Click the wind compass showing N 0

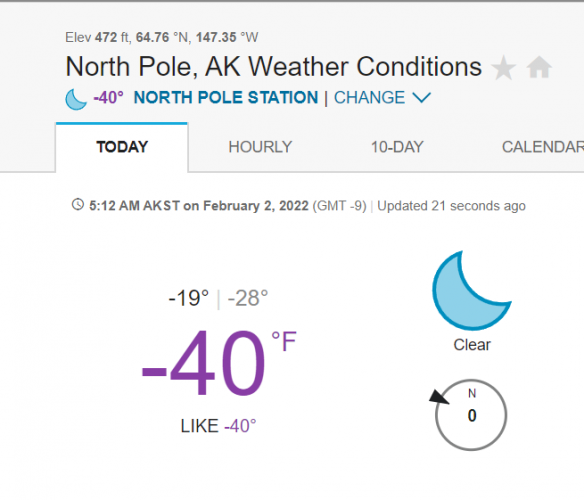pos(471,415)
